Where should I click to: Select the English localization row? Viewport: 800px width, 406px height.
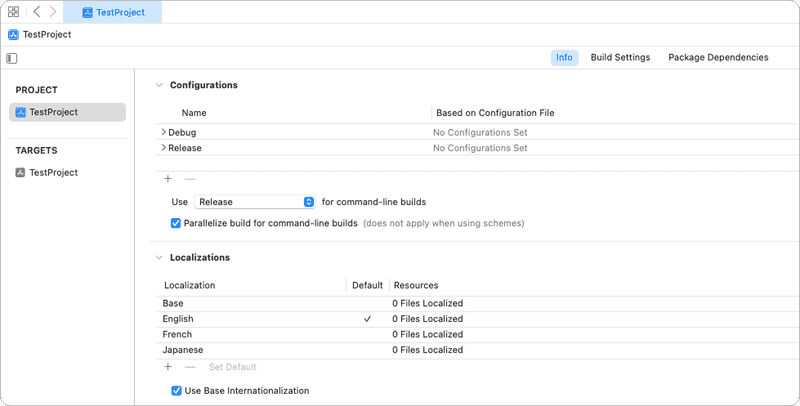(x=477, y=319)
